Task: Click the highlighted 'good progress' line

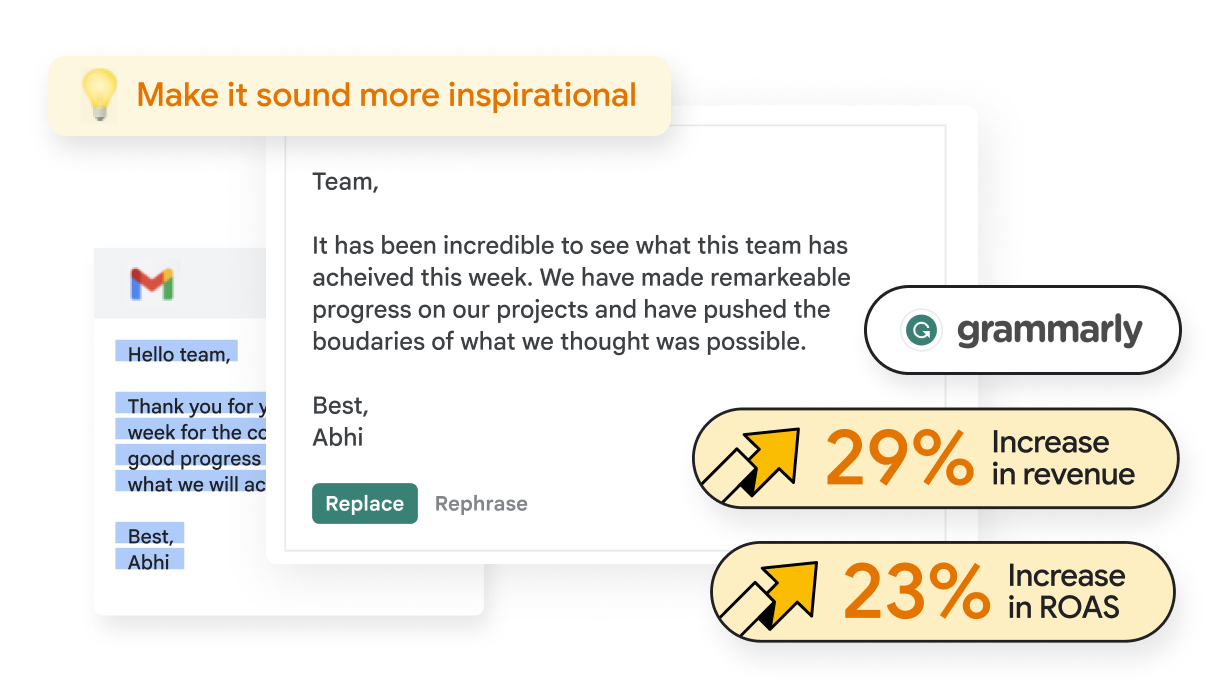Action: tap(194, 458)
